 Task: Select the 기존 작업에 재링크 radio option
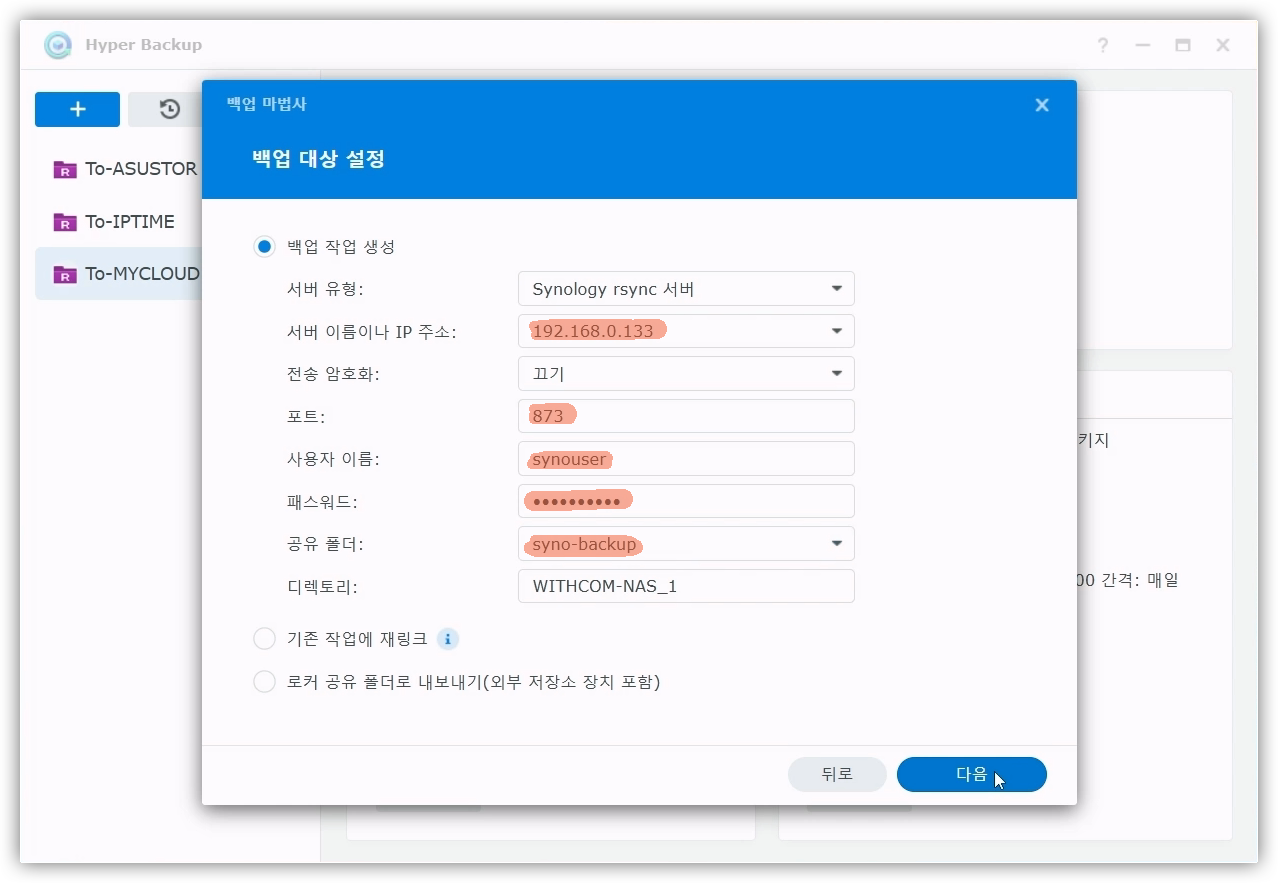(x=264, y=639)
